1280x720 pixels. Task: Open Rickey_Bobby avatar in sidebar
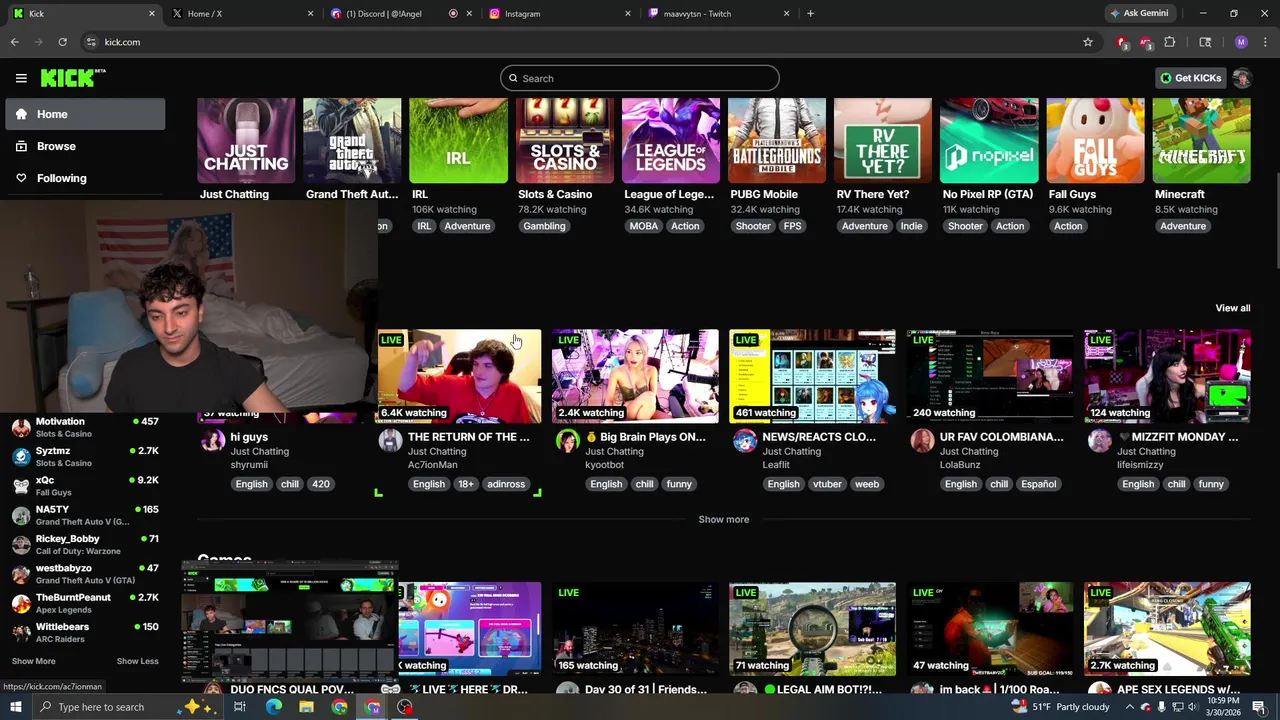click(x=21, y=545)
